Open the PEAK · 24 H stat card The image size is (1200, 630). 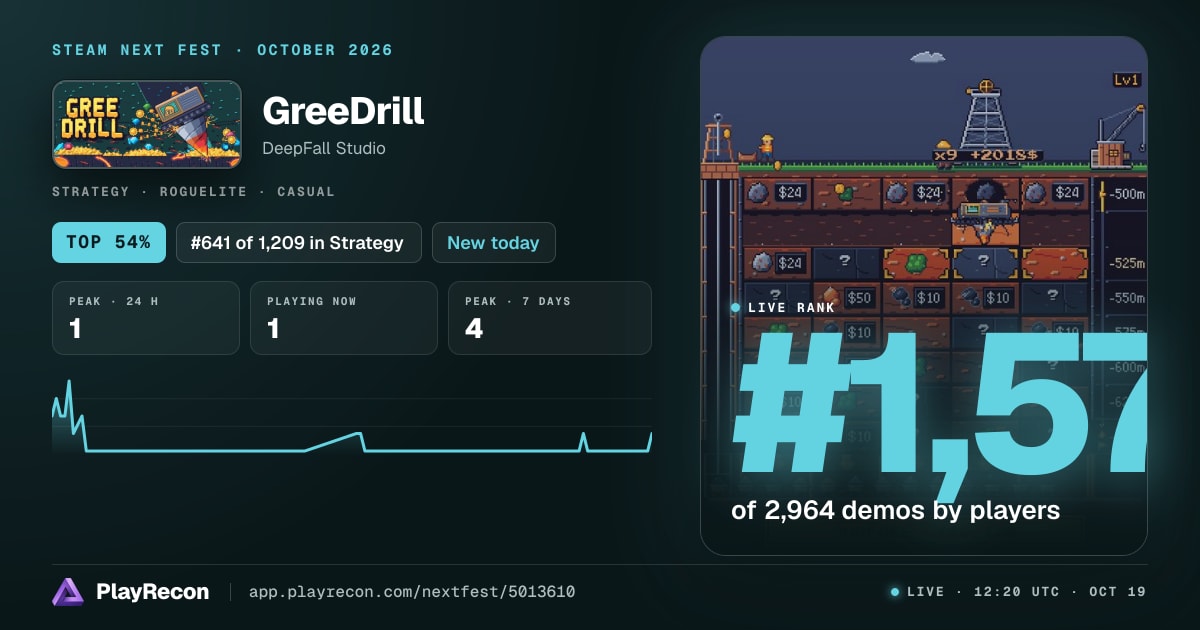click(x=146, y=318)
